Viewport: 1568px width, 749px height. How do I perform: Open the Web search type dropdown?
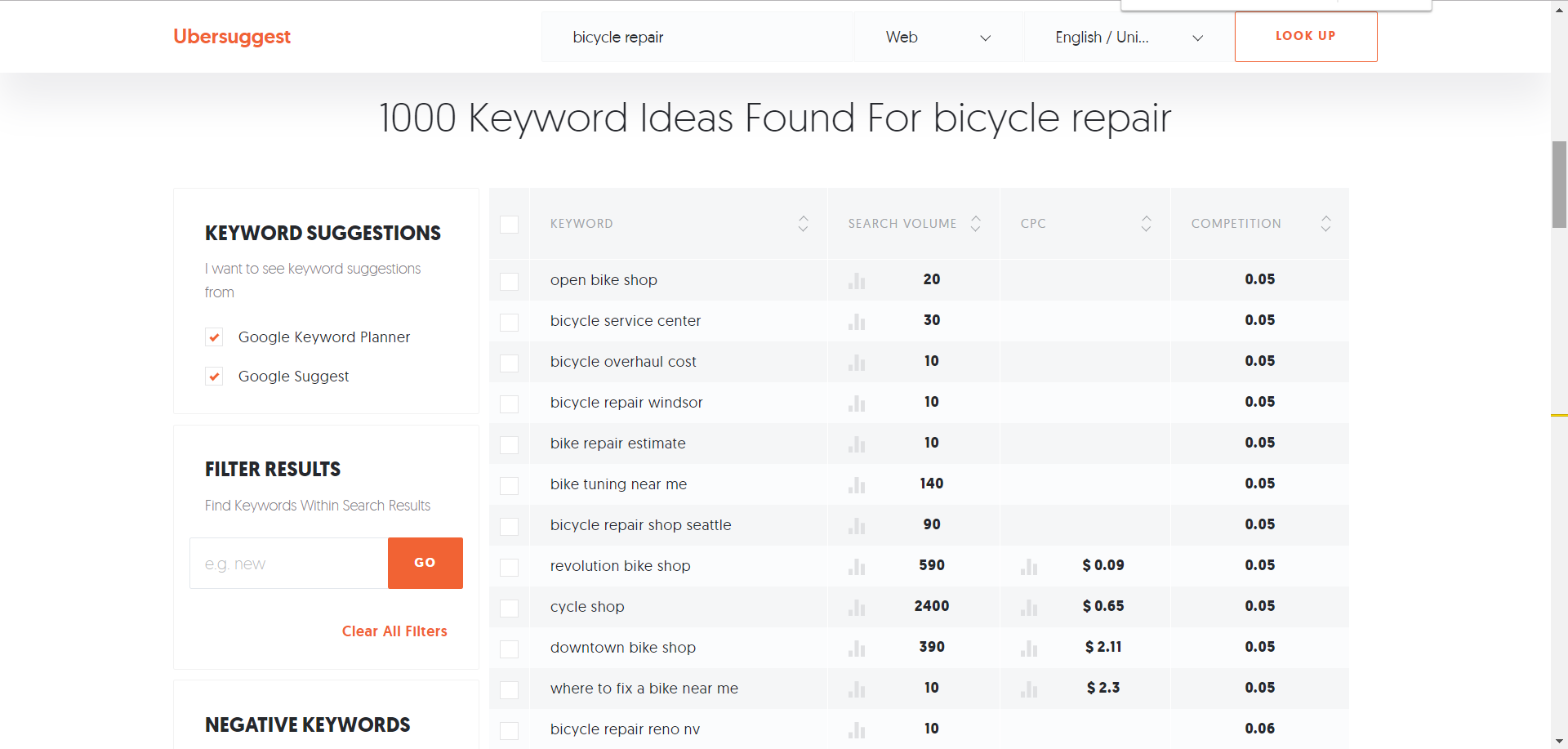coord(938,37)
